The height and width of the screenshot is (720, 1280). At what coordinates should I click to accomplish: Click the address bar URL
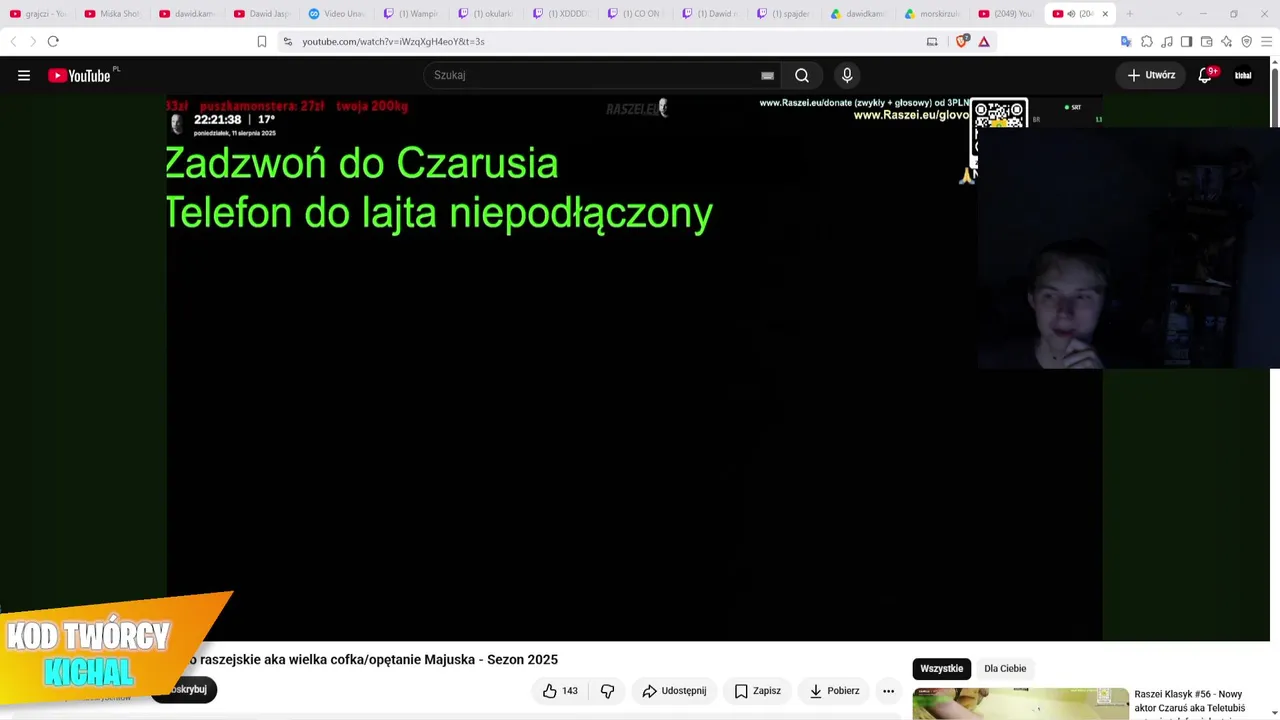tap(394, 41)
